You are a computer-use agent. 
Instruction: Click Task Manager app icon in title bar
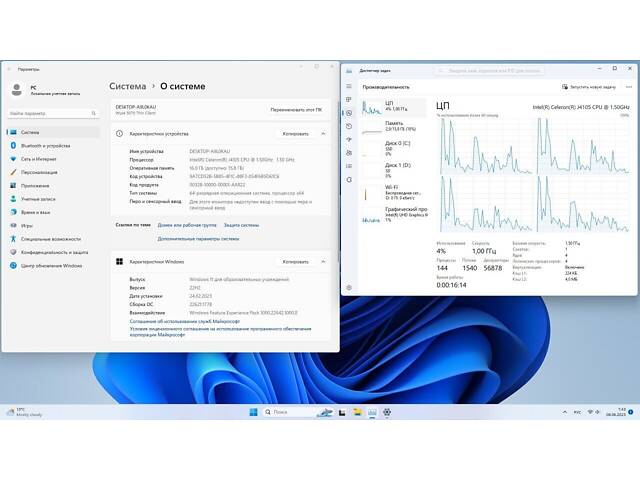349,71
